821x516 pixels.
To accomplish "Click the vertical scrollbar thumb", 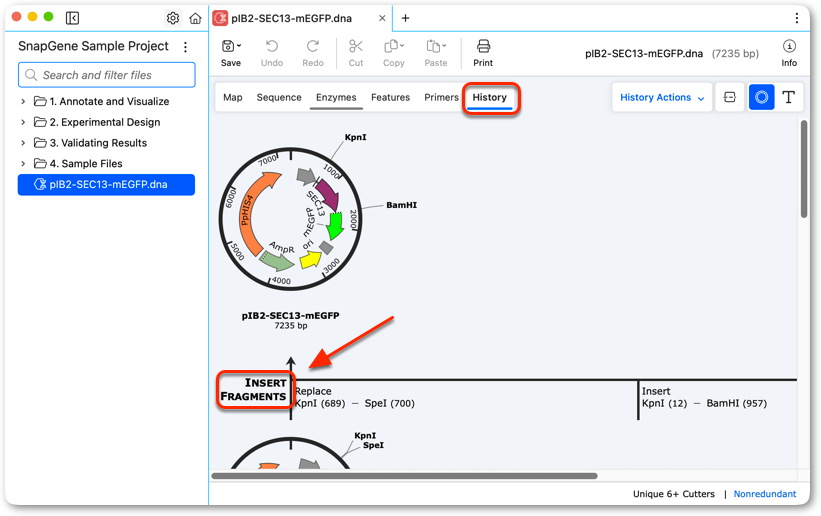I will [x=804, y=169].
